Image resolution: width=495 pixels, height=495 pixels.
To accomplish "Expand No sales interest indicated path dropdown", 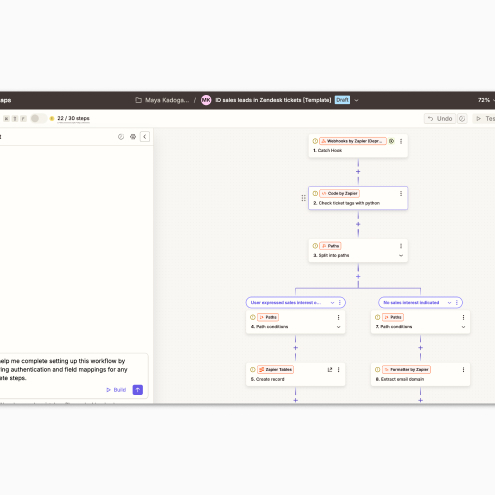I will [449, 303].
